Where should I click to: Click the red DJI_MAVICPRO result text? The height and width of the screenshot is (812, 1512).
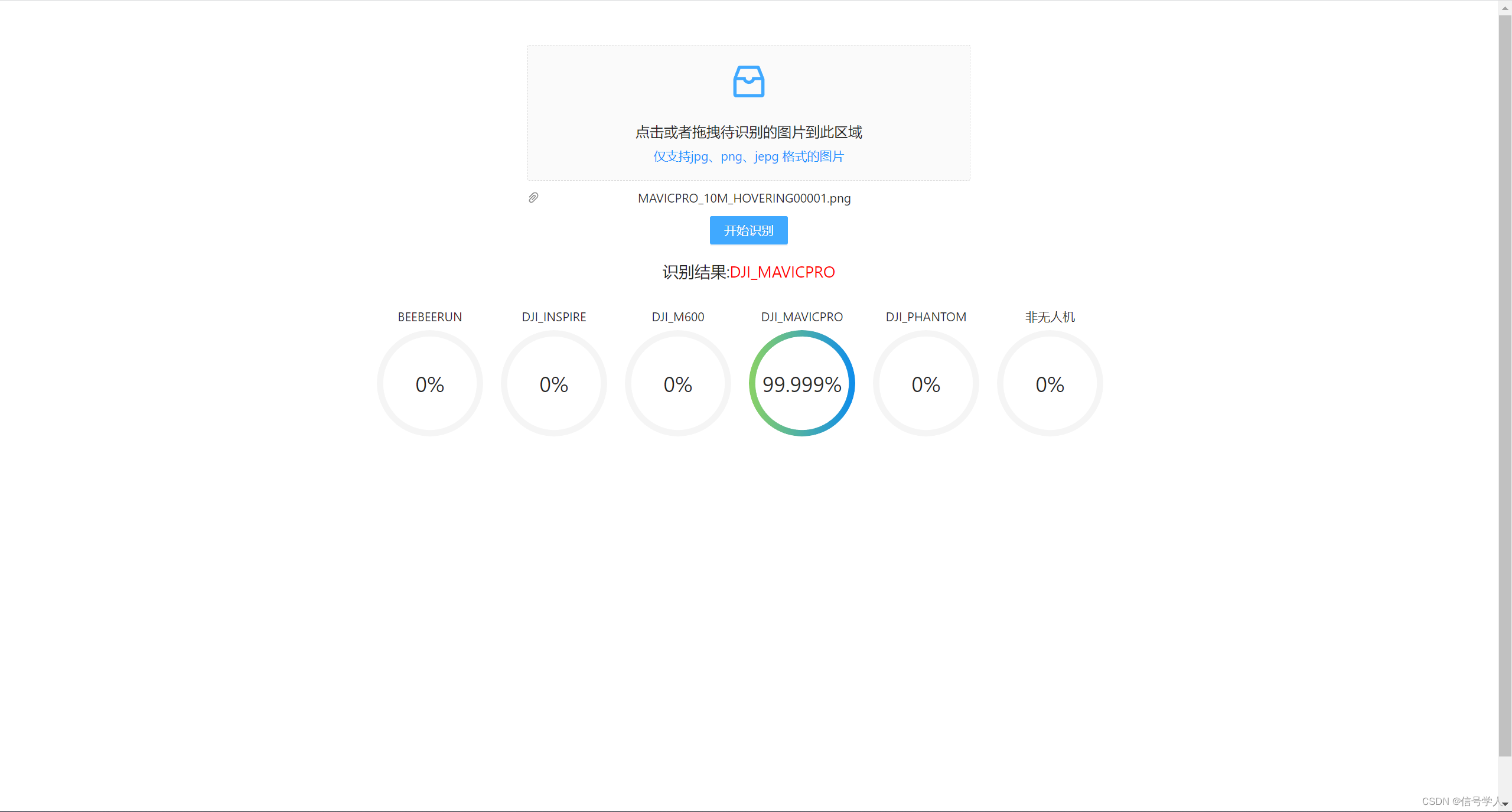[x=783, y=272]
